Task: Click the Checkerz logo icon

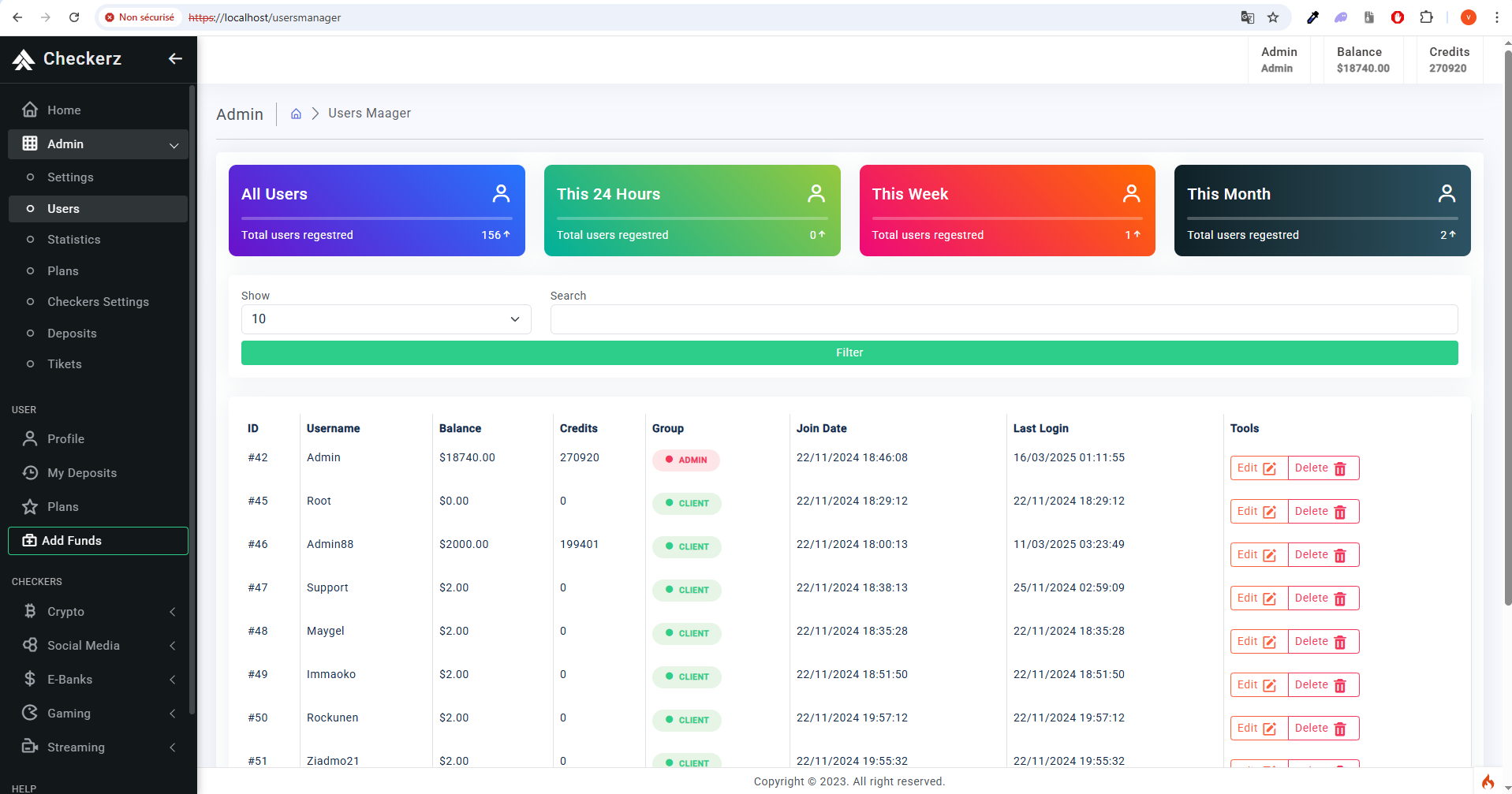Action: (24, 59)
